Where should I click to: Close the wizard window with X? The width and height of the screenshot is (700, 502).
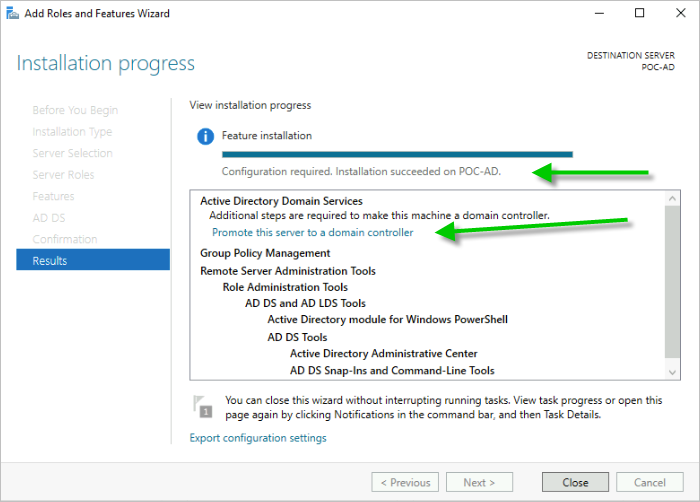(x=680, y=13)
